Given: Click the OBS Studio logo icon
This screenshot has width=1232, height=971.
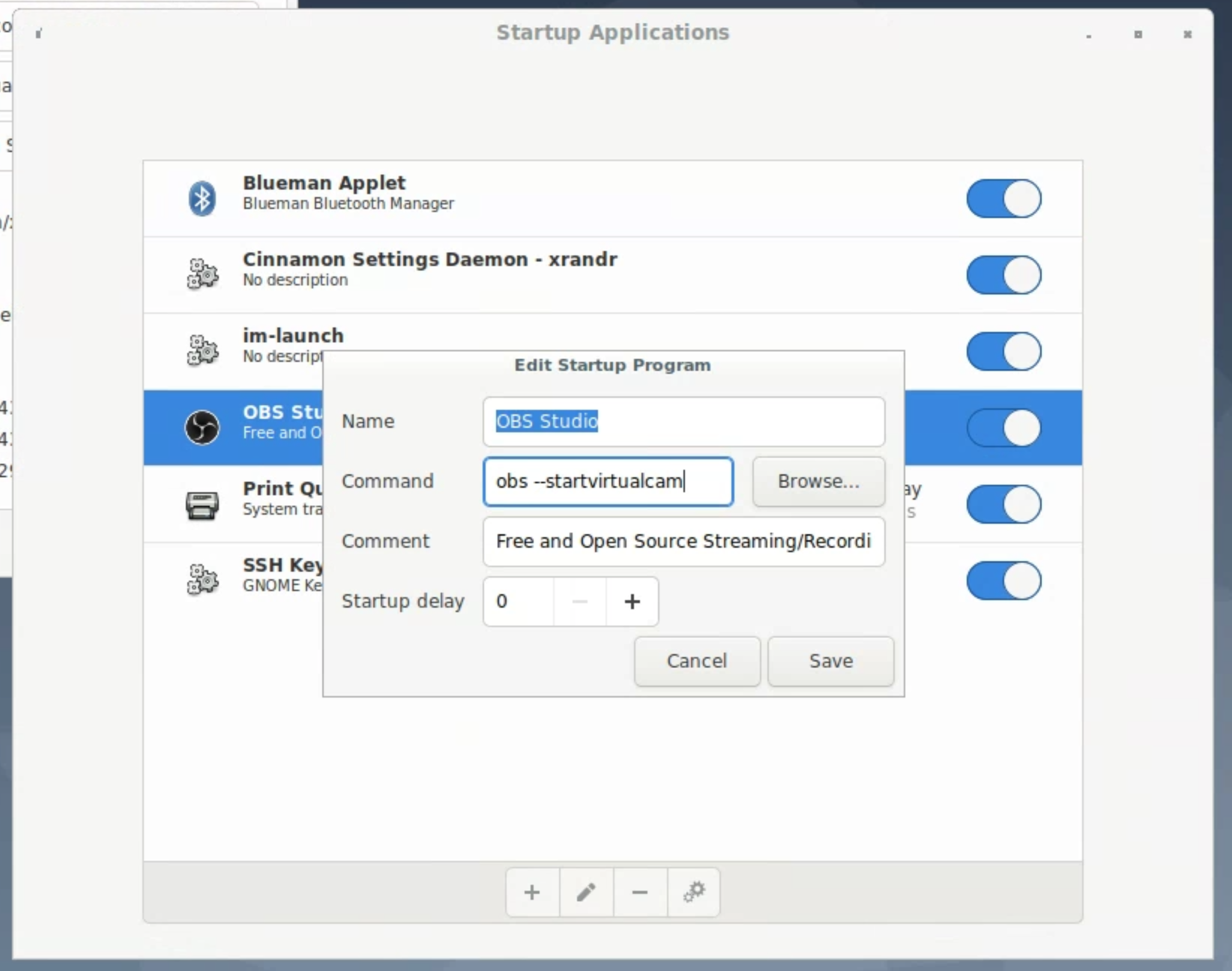Looking at the screenshot, I should pos(202,427).
